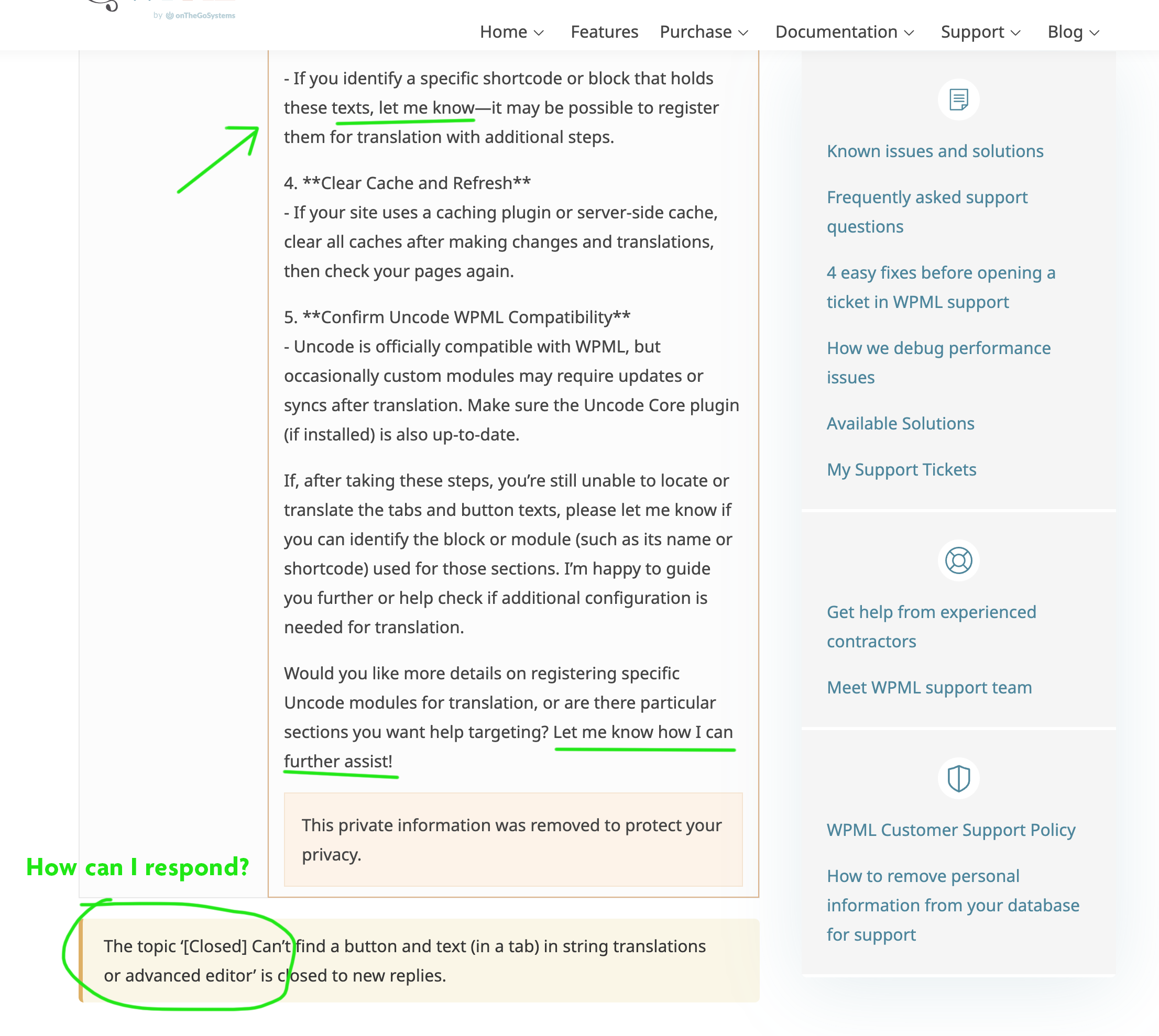
Task: Expand the Home menu chevron
Action: click(x=539, y=33)
